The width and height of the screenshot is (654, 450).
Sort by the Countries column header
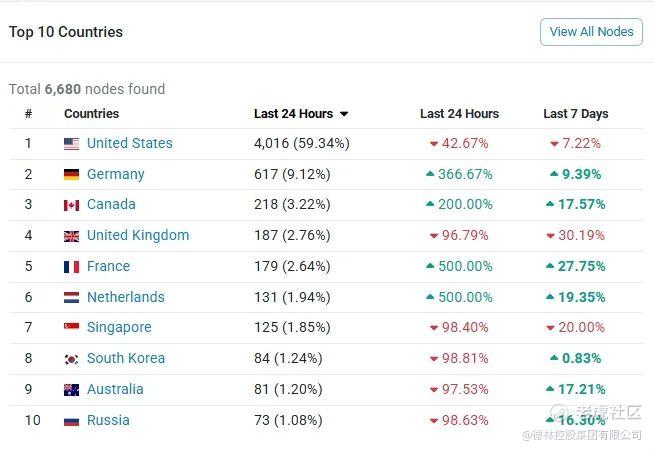click(x=91, y=114)
